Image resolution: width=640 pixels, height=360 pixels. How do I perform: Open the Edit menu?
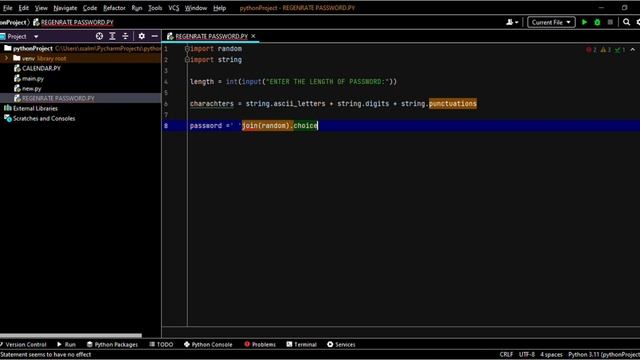coord(24,8)
